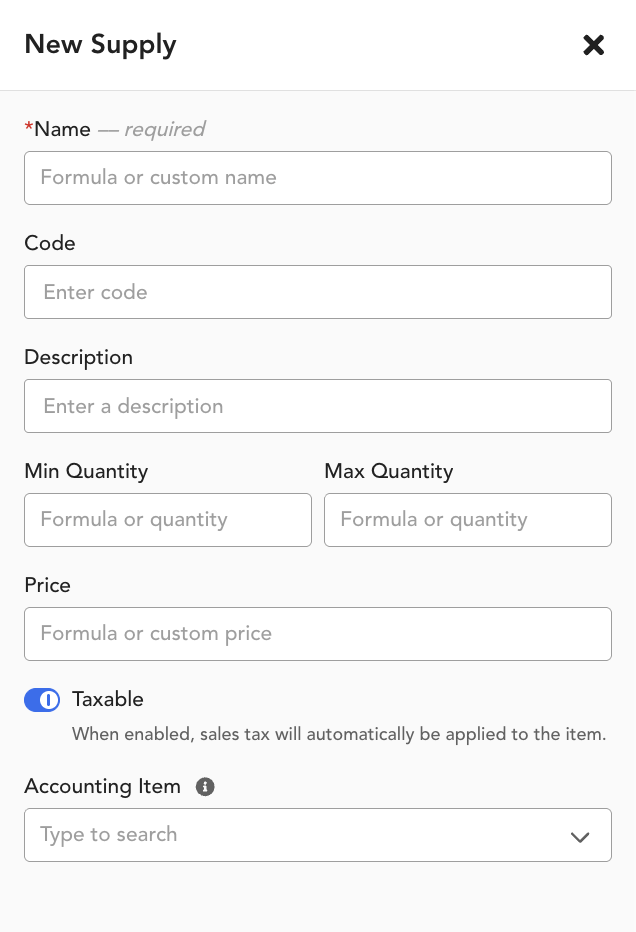
Task: Focus the Max Quantity input
Action: [468, 520]
